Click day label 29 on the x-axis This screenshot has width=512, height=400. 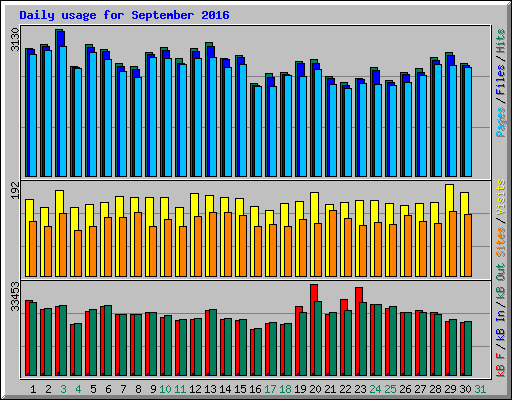pos(450,389)
